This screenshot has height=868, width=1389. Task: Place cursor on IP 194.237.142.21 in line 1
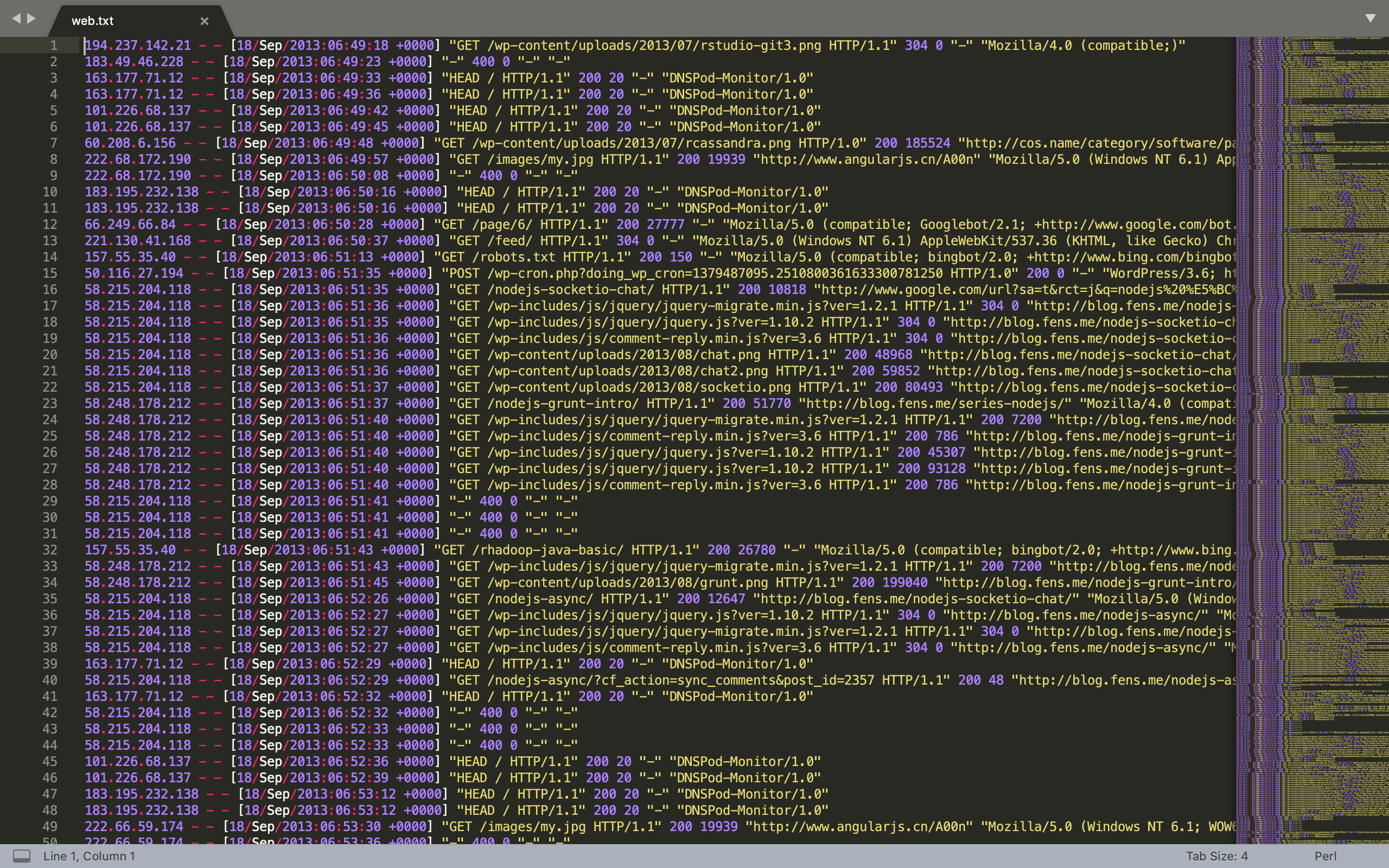(x=138, y=46)
